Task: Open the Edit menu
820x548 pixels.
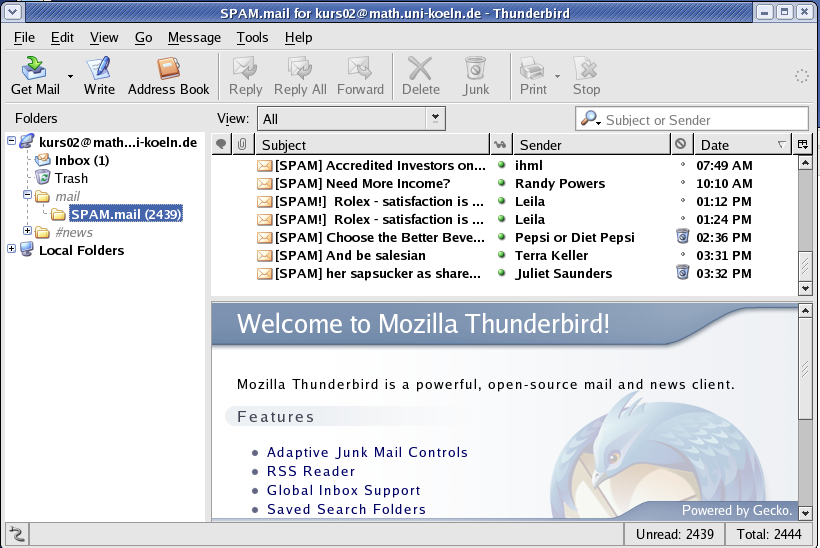Action: tap(62, 38)
